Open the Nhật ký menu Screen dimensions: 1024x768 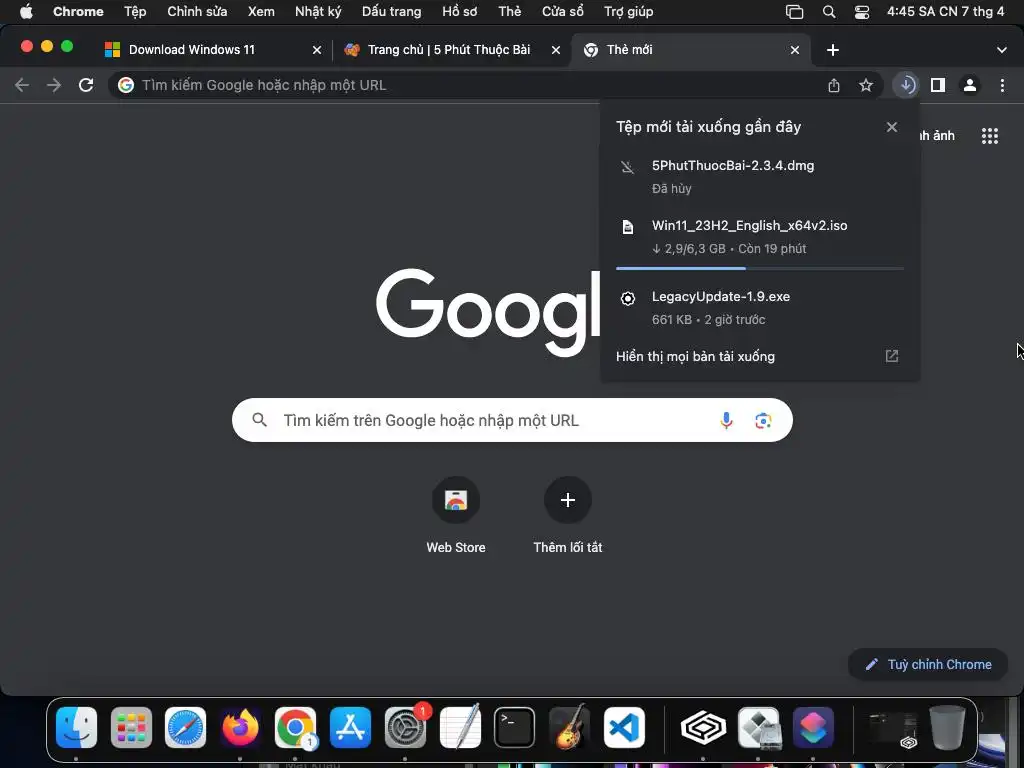tap(318, 11)
